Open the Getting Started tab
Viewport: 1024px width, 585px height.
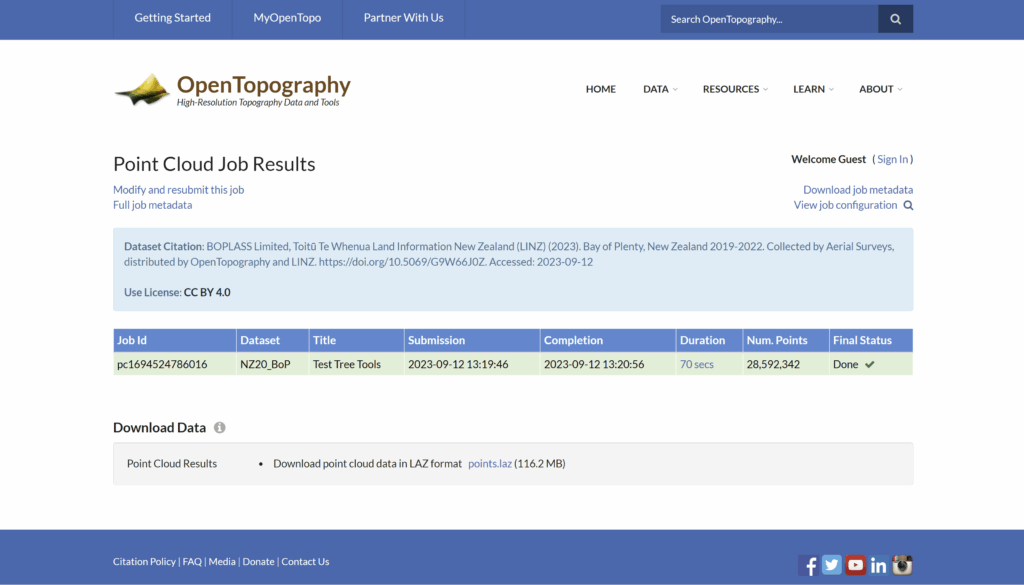(x=173, y=18)
